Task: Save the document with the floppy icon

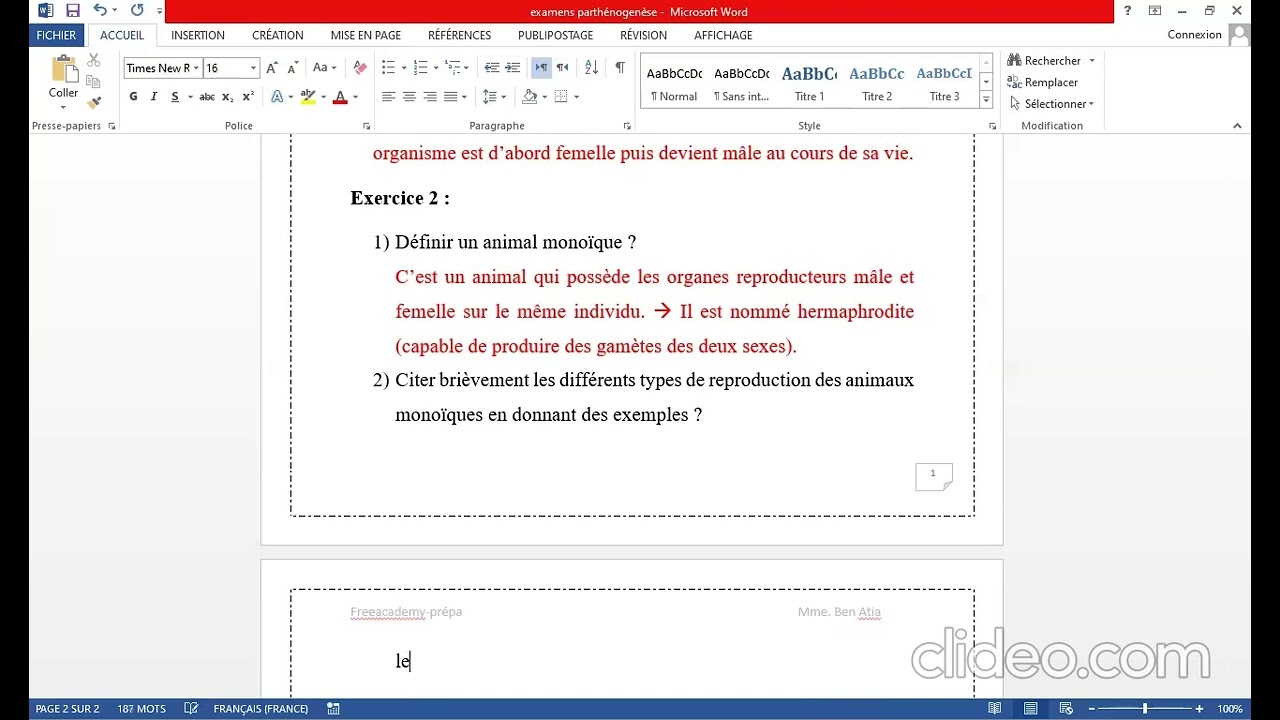Action: pos(73,11)
